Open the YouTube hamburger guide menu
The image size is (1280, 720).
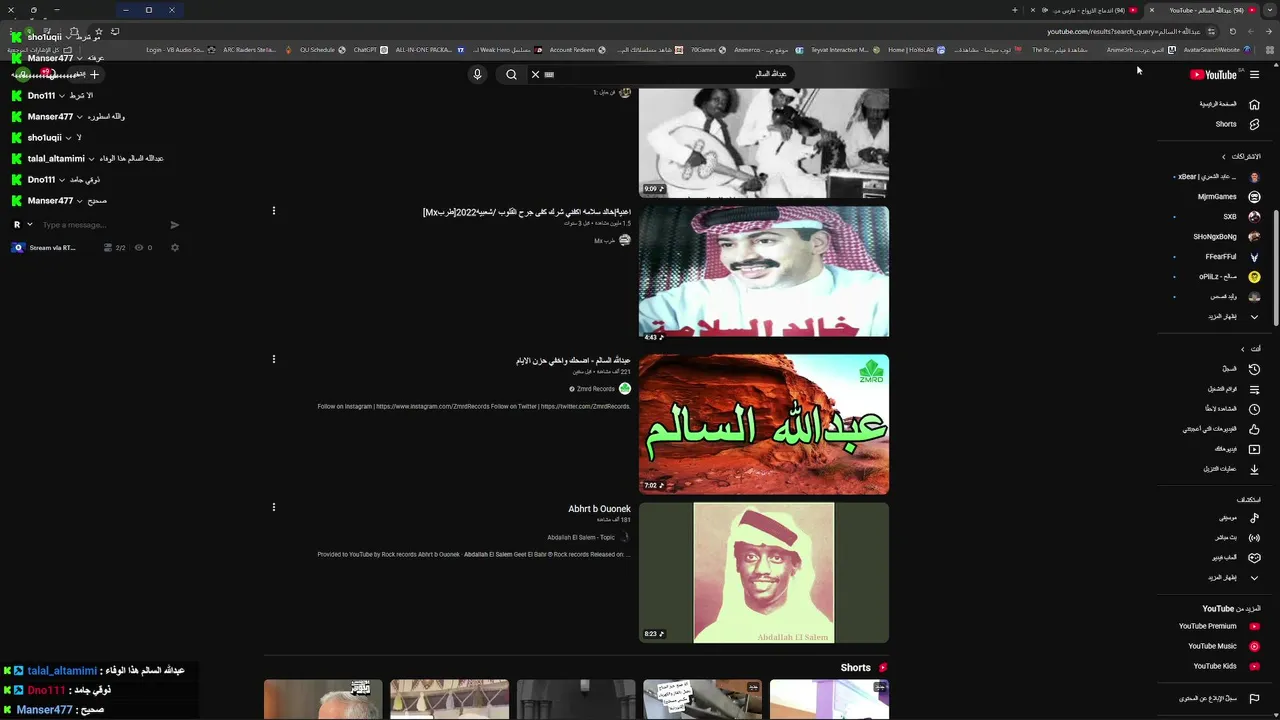pyautogui.click(x=1254, y=74)
